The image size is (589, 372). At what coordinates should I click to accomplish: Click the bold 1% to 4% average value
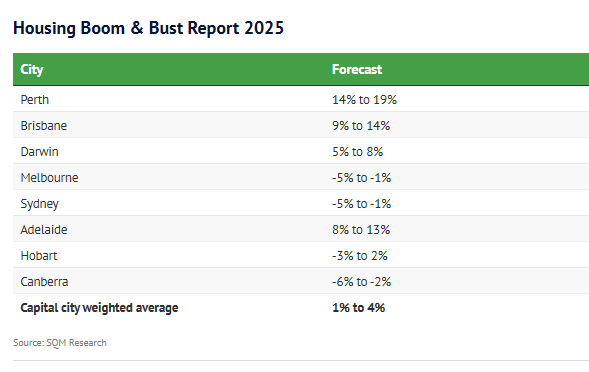point(358,308)
